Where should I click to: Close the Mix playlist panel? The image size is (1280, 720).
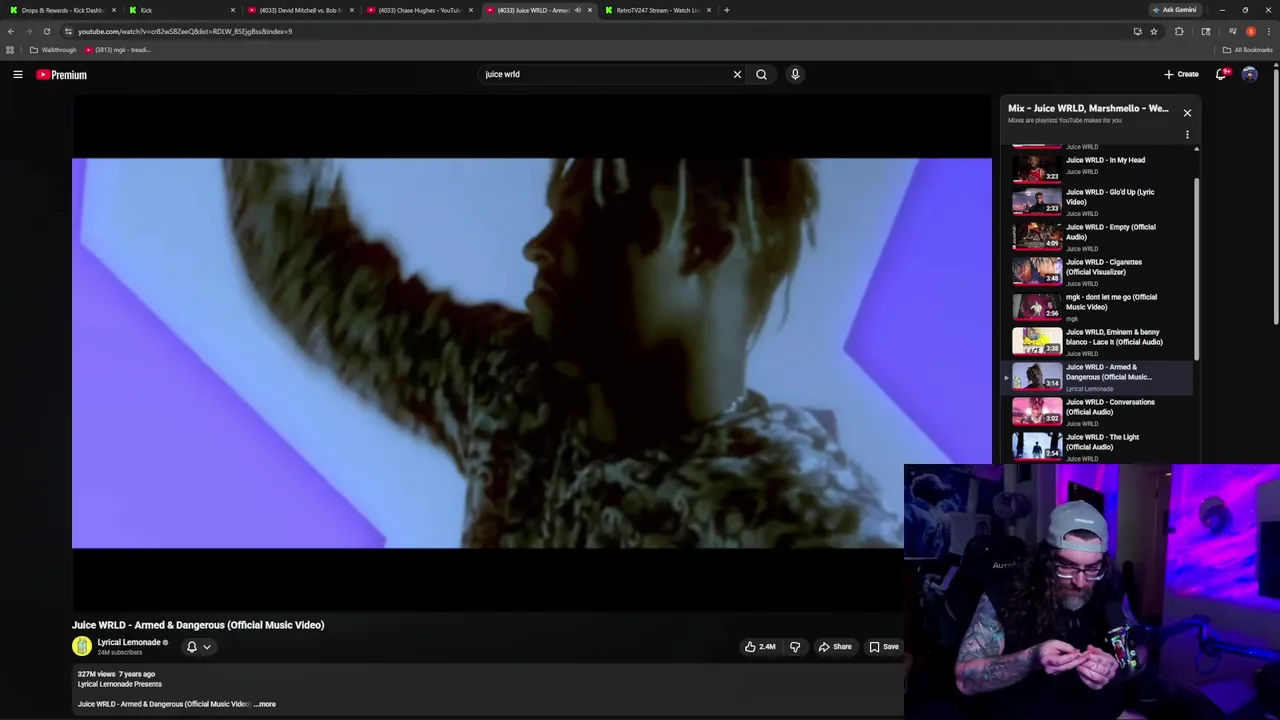[1187, 113]
